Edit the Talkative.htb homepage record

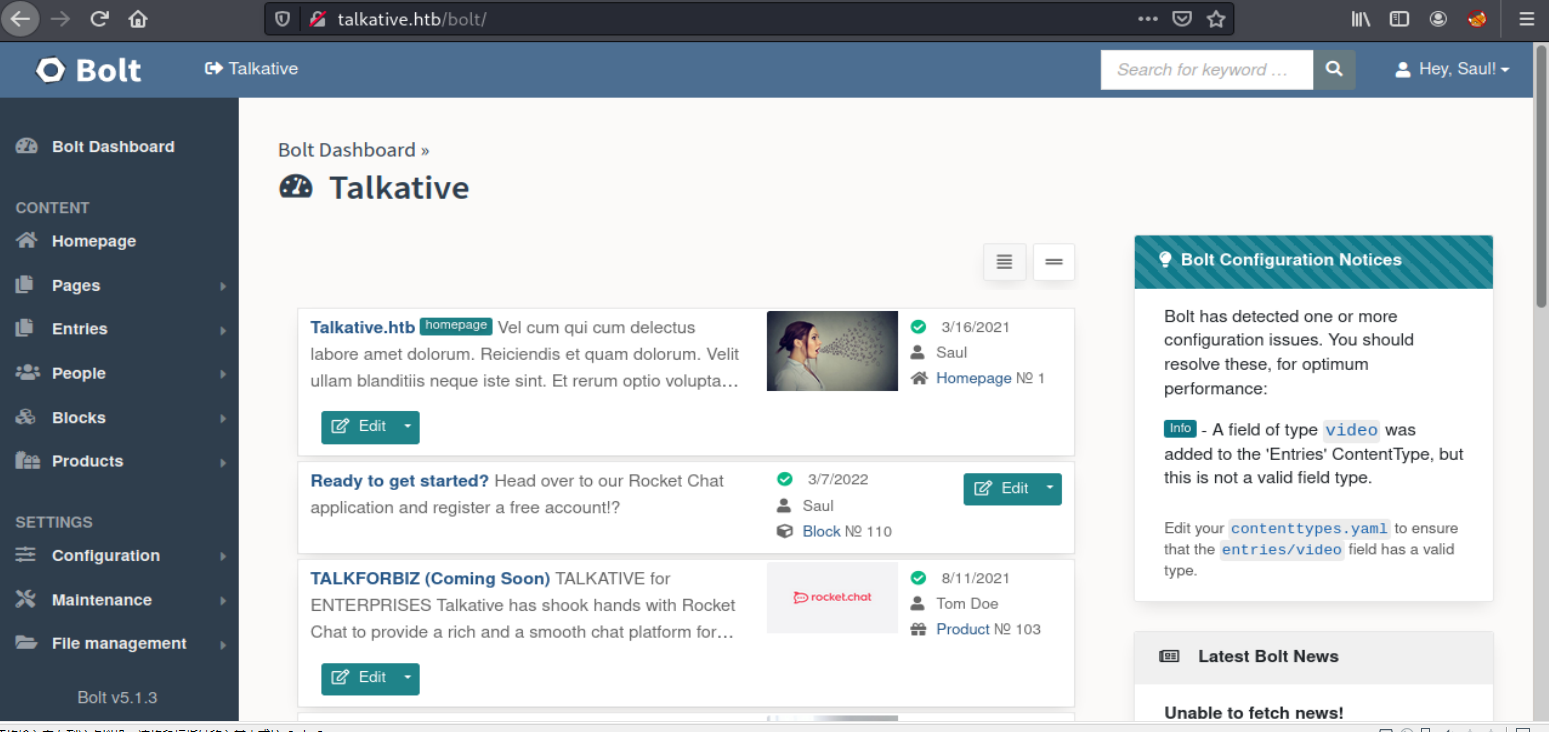click(359, 427)
